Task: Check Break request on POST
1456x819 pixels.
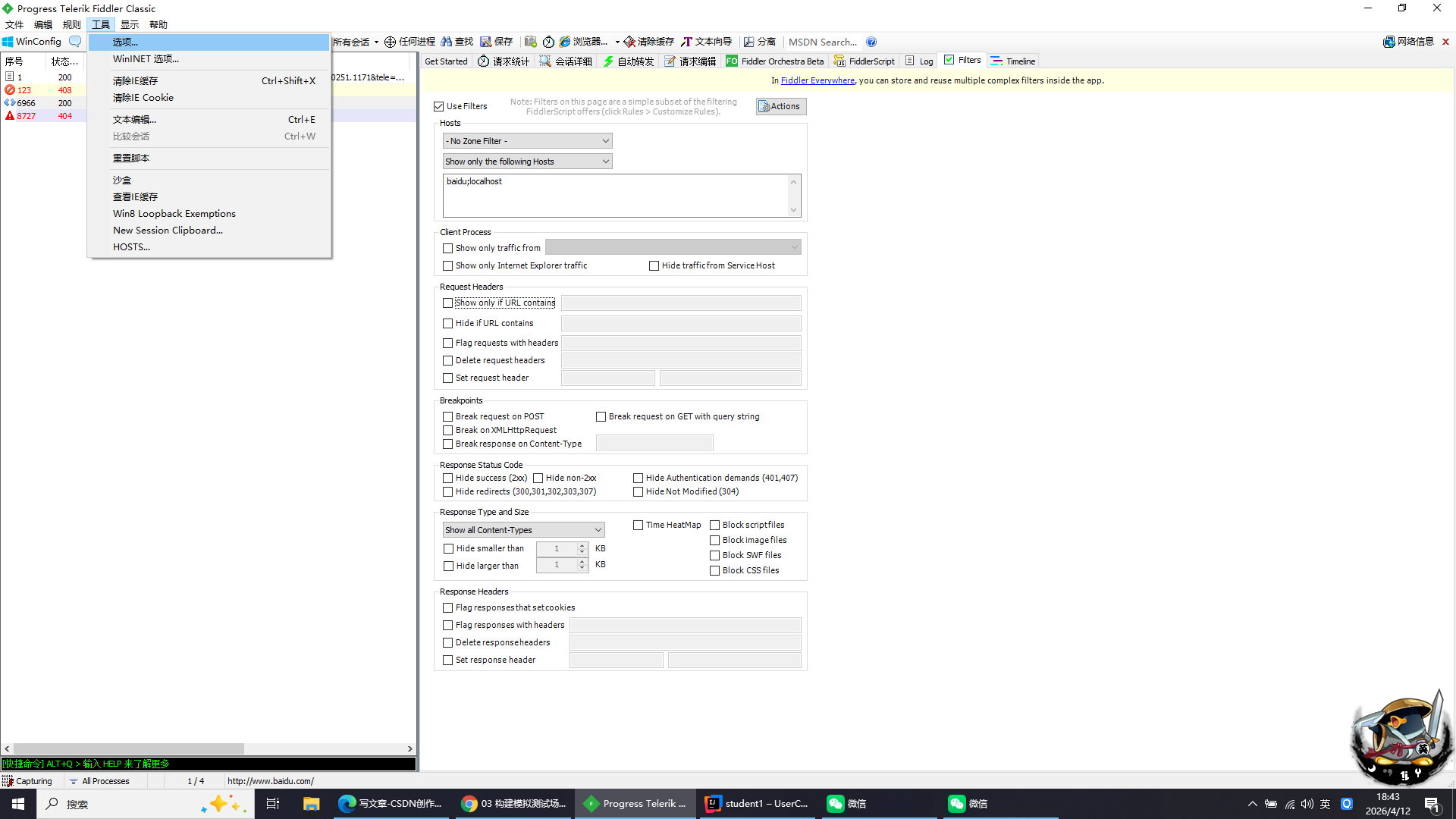Action: point(448,416)
